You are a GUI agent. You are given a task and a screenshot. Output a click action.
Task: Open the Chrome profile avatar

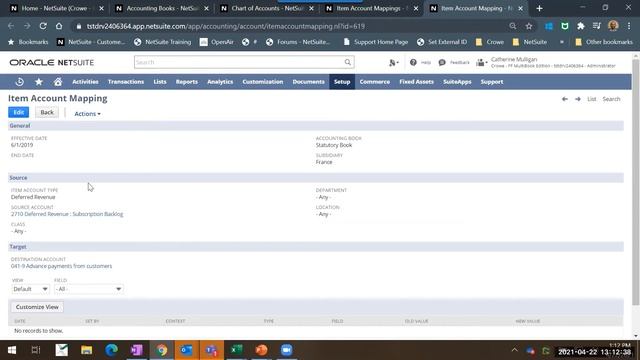(613, 26)
